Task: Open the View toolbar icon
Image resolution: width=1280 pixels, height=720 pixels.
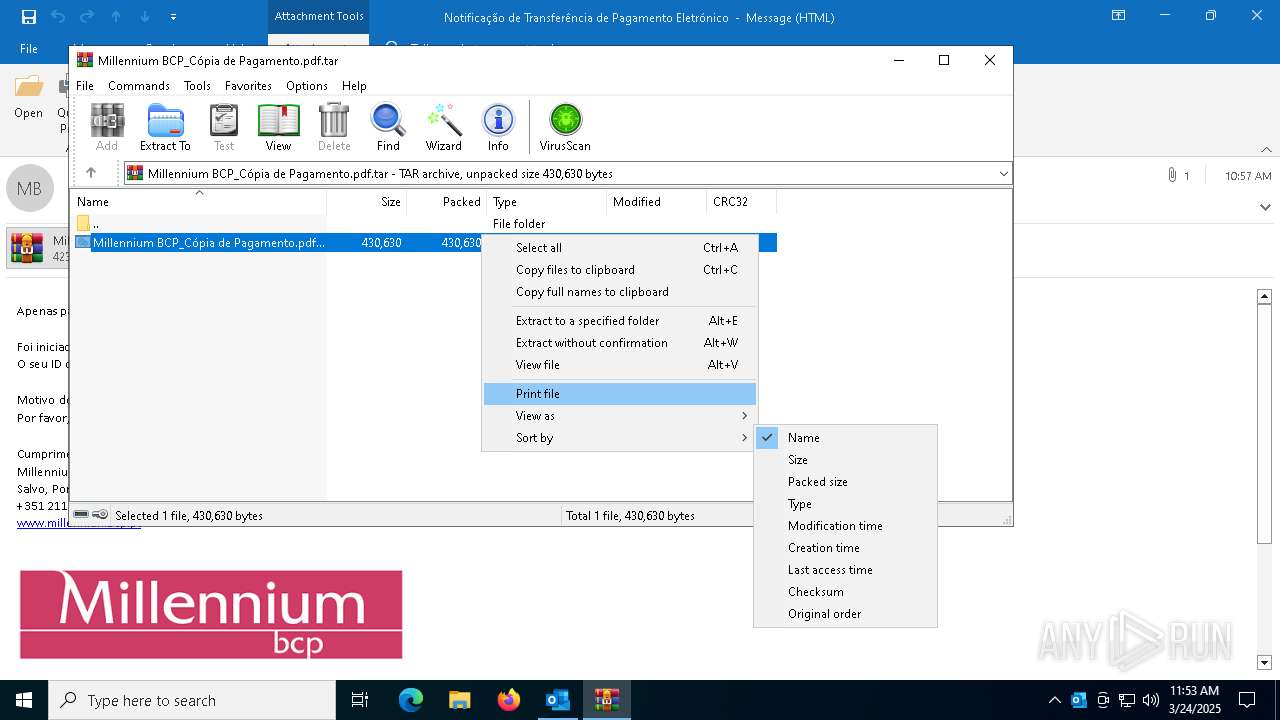Action: click(278, 127)
